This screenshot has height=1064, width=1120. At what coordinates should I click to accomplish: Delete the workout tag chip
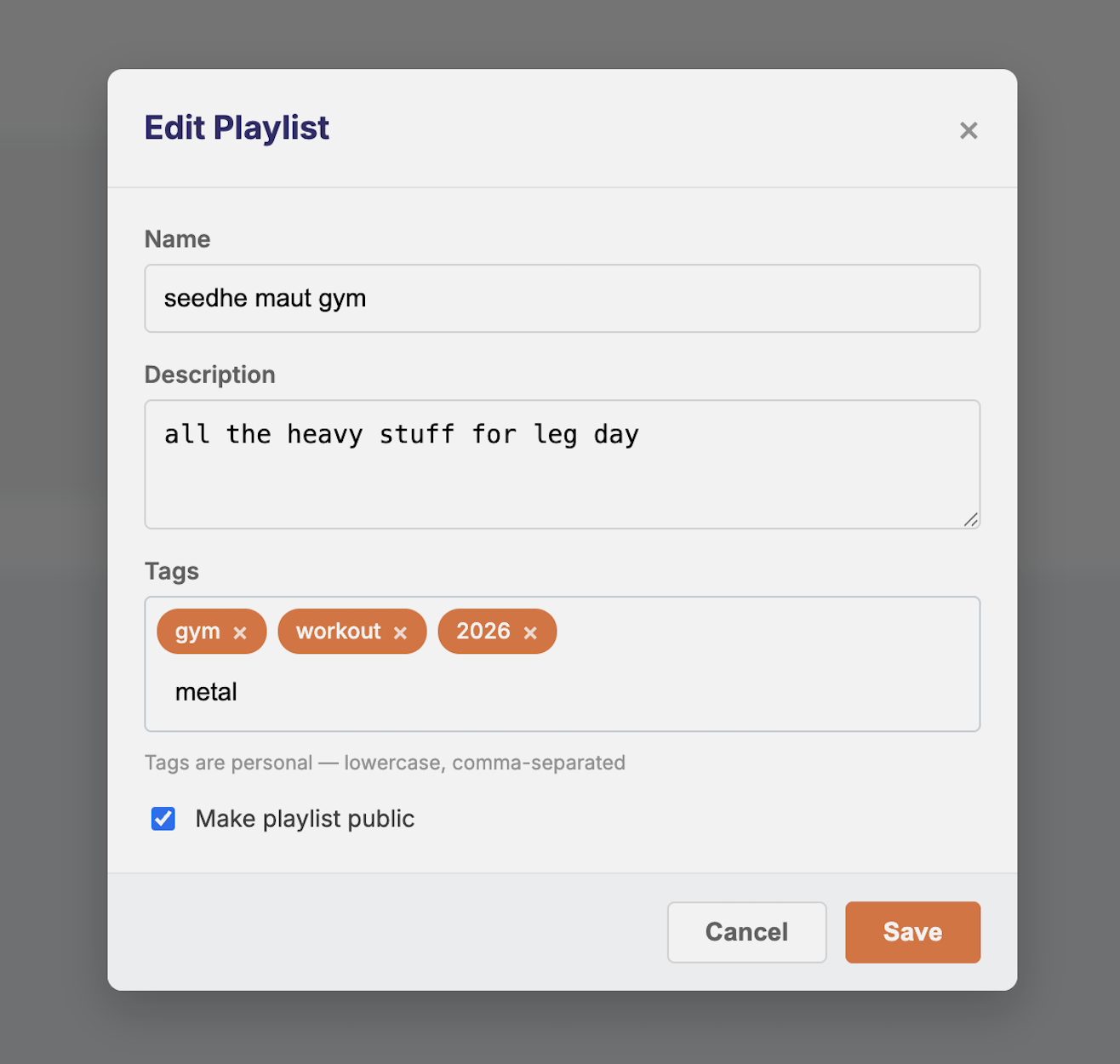pos(400,632)
